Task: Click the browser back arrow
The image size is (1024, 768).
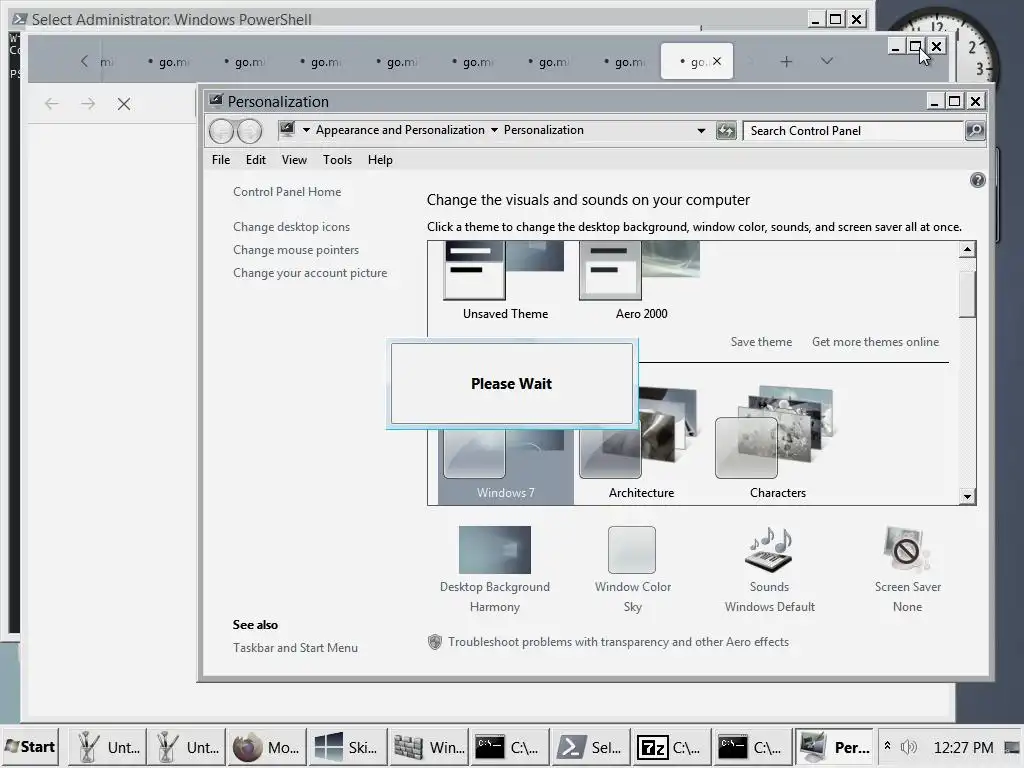Action: point(52,104)
